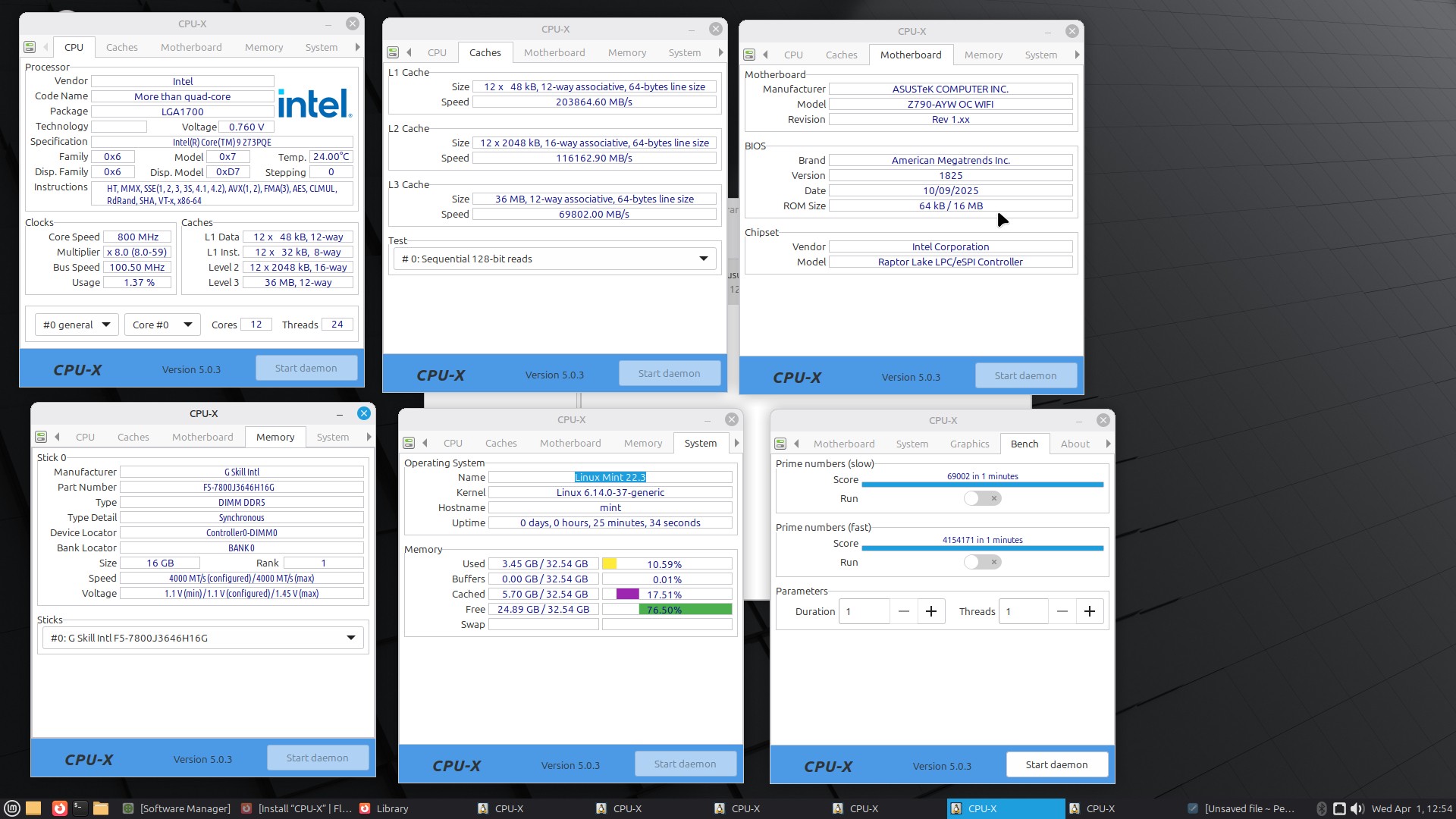Open the Core #0 dropdown

click(x=162, y=325)
